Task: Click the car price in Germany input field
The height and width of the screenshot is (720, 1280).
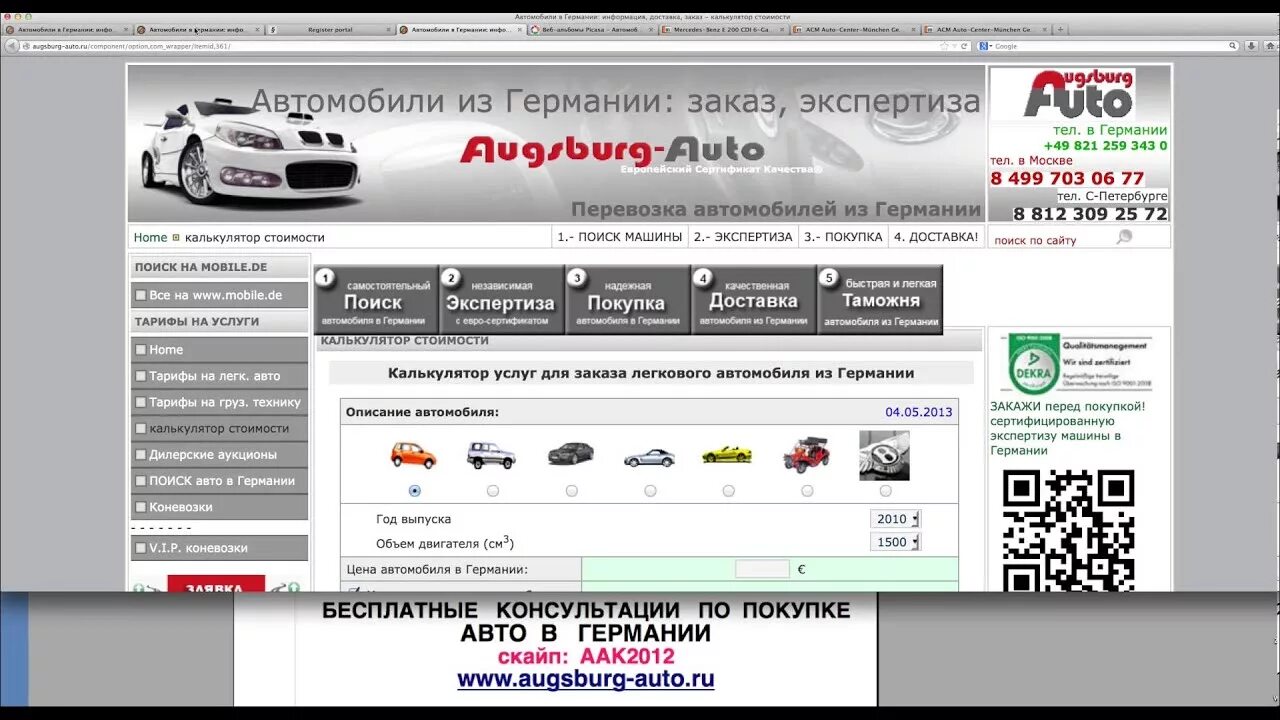Action: [x=762, y=569]
